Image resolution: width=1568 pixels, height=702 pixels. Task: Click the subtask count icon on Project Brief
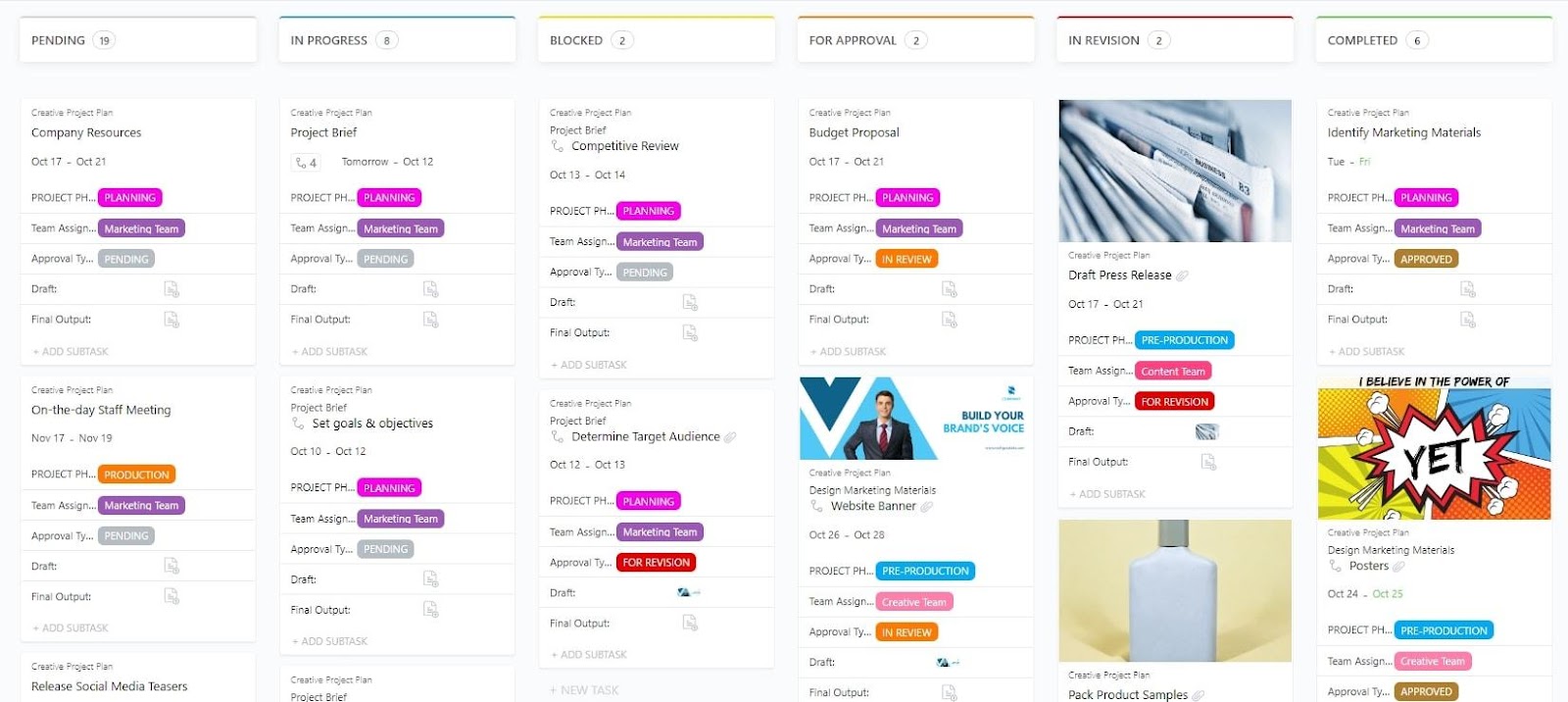pyautogui.click(x=306, y=163)
